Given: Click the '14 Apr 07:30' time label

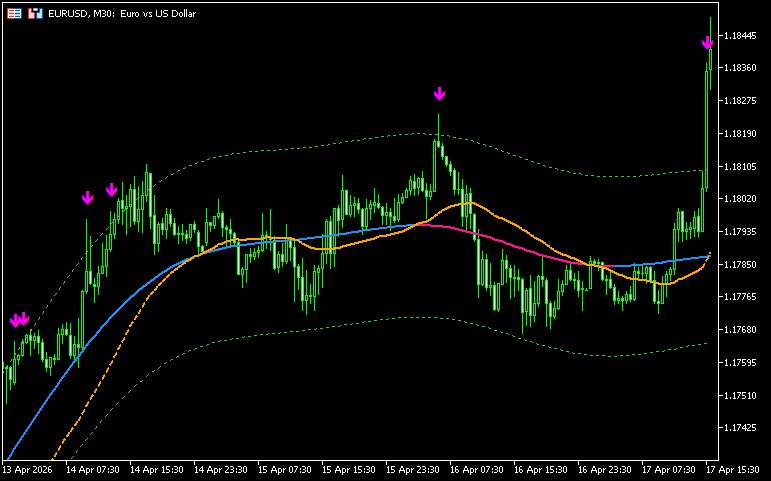Looking at the screenshot, I should pos(92,470).
